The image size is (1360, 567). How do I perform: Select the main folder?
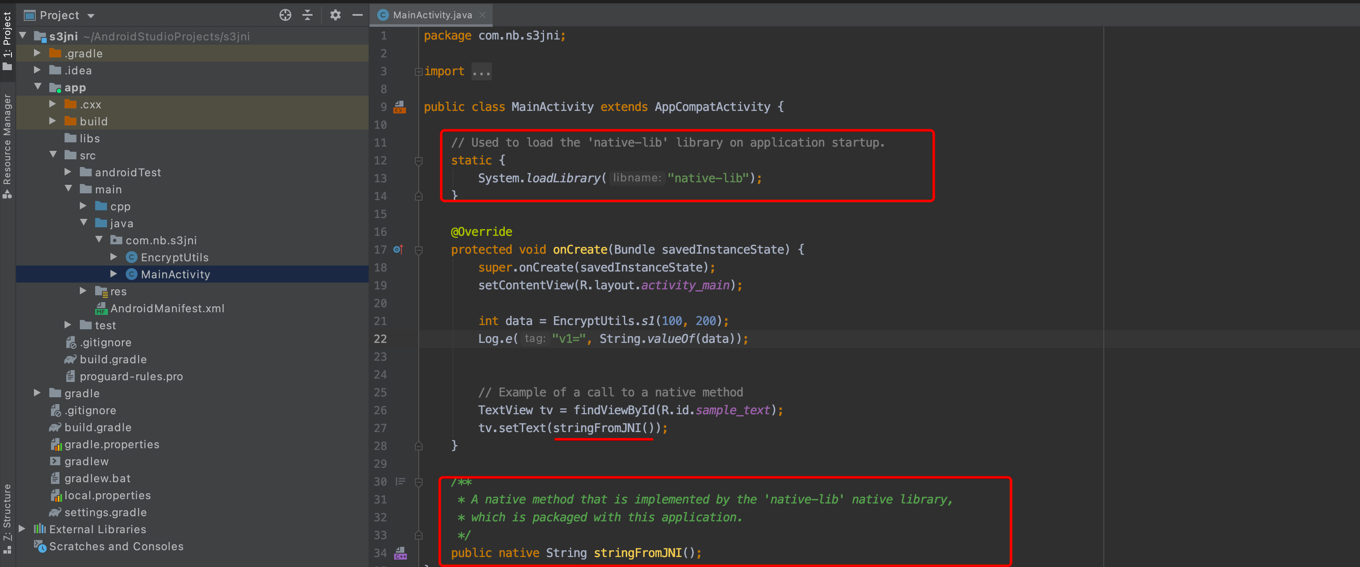pos(100,189)
